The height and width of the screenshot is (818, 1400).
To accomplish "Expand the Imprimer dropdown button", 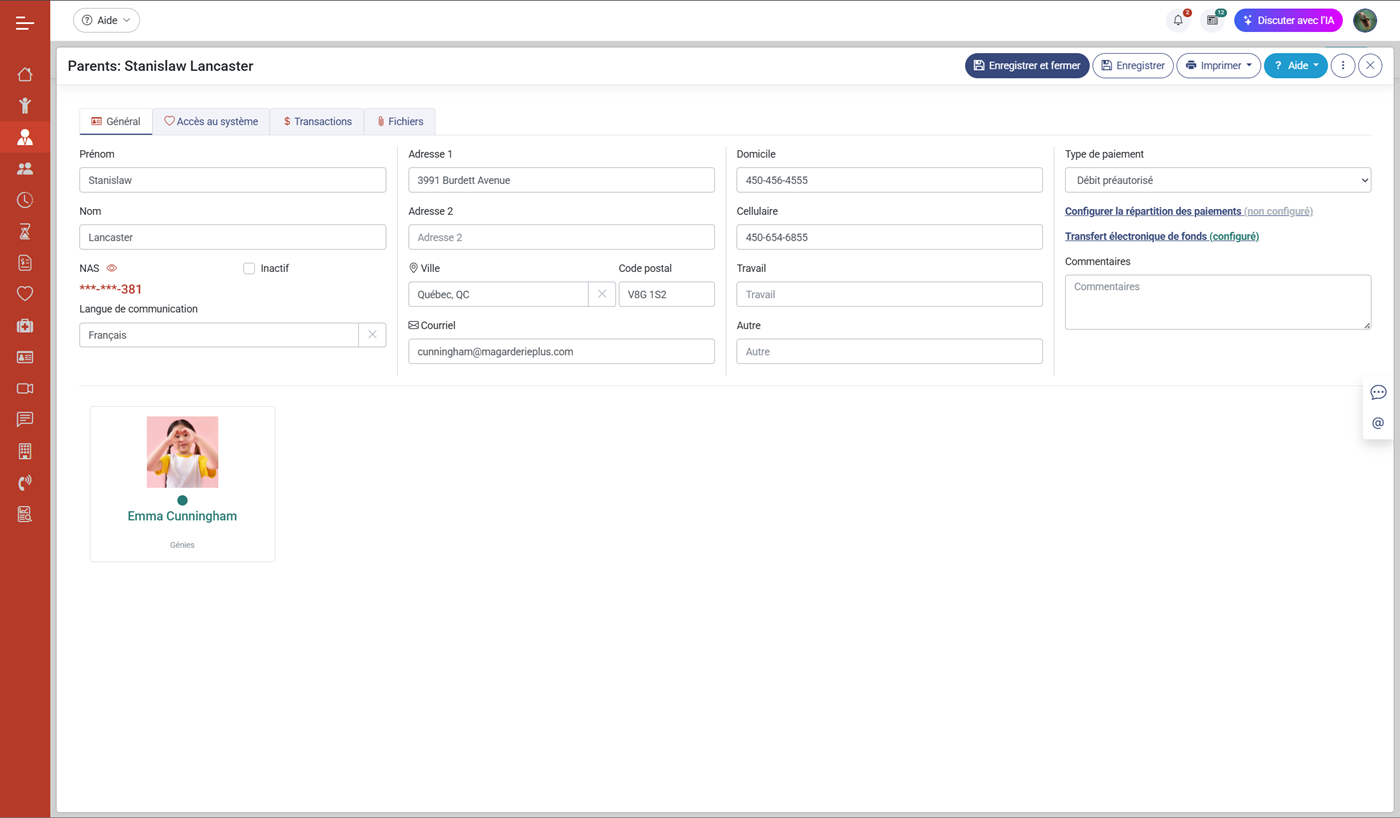I will point(1218,66).
